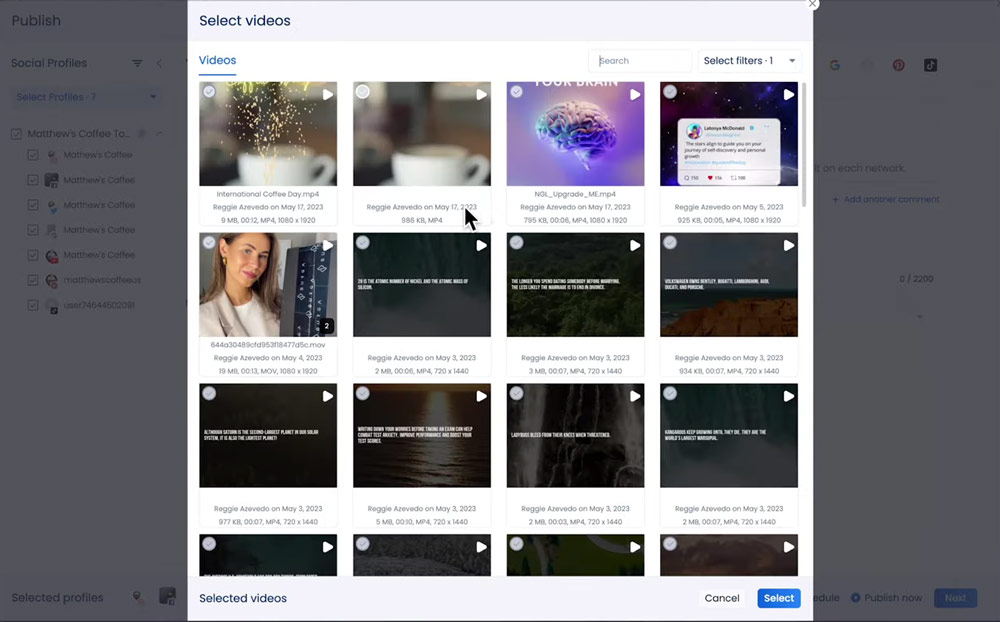1000x622 pixels.
Task: Select the International Coffee Day.mp4 checkbox
Action: click(209, 92)
